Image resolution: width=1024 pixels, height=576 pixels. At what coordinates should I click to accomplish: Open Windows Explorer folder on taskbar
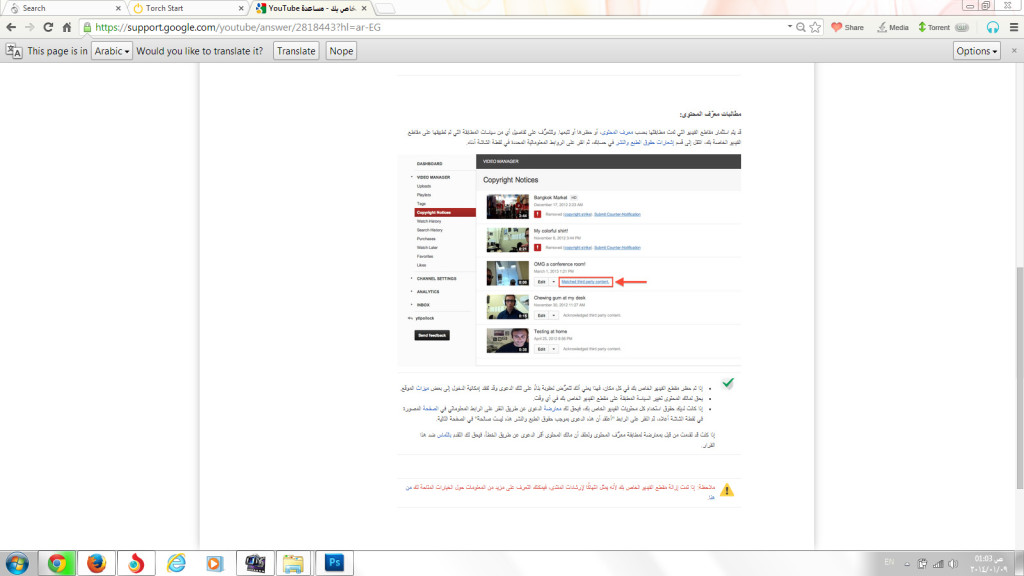click(293, 563)
